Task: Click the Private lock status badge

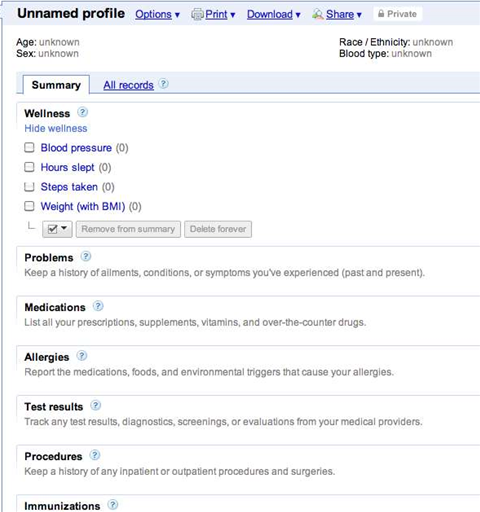Action: [x=398, y=14]
